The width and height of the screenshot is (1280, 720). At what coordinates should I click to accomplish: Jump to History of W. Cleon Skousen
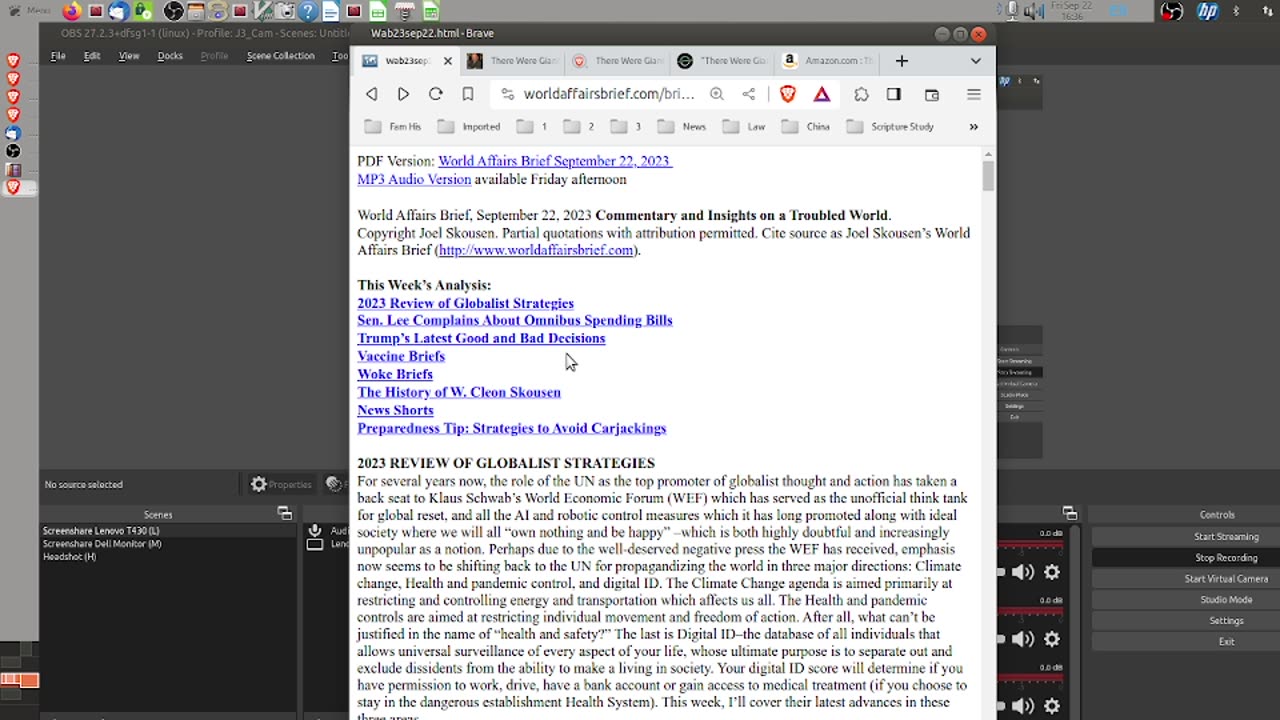point(459,393)
